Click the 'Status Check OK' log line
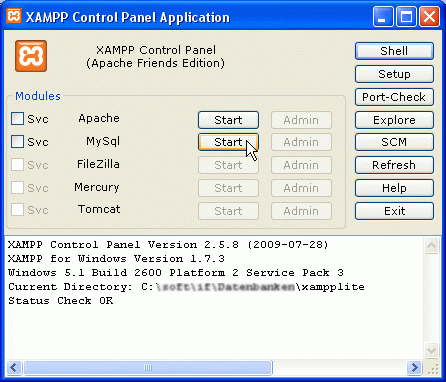Viewport: 446px width, 382px height. point(61,301)
